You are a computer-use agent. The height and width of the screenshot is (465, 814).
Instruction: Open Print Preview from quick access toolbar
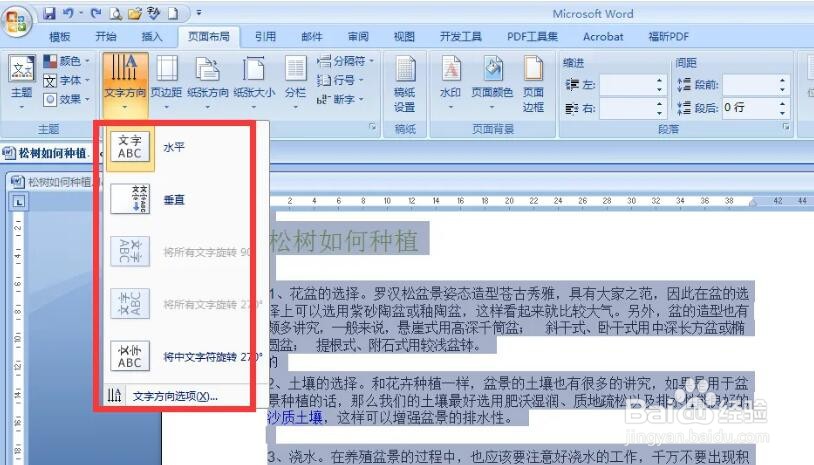pyautogui.click(x=115, y=13)
